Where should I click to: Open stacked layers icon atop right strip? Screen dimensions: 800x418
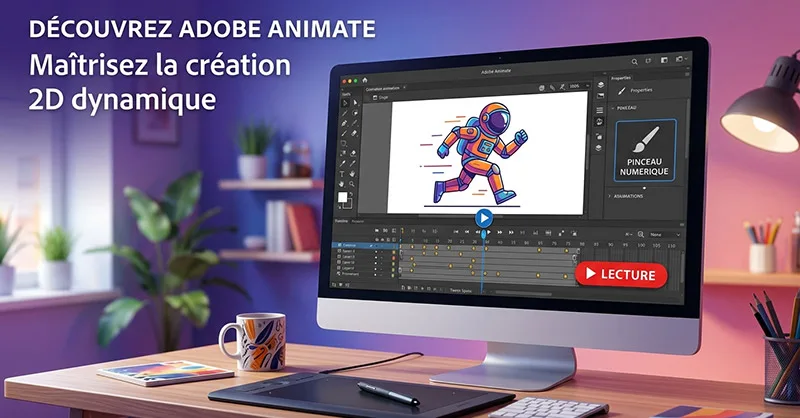[601, 85]
